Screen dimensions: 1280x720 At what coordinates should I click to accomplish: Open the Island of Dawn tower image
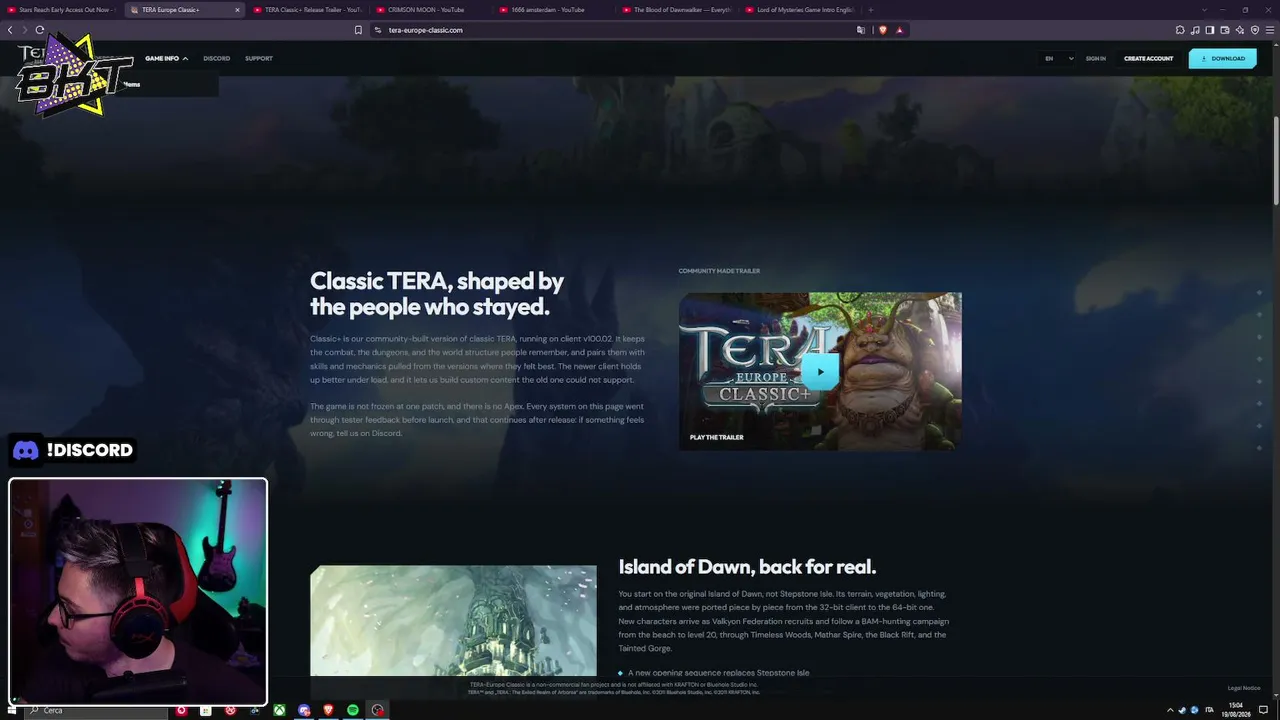pos(453,621)
